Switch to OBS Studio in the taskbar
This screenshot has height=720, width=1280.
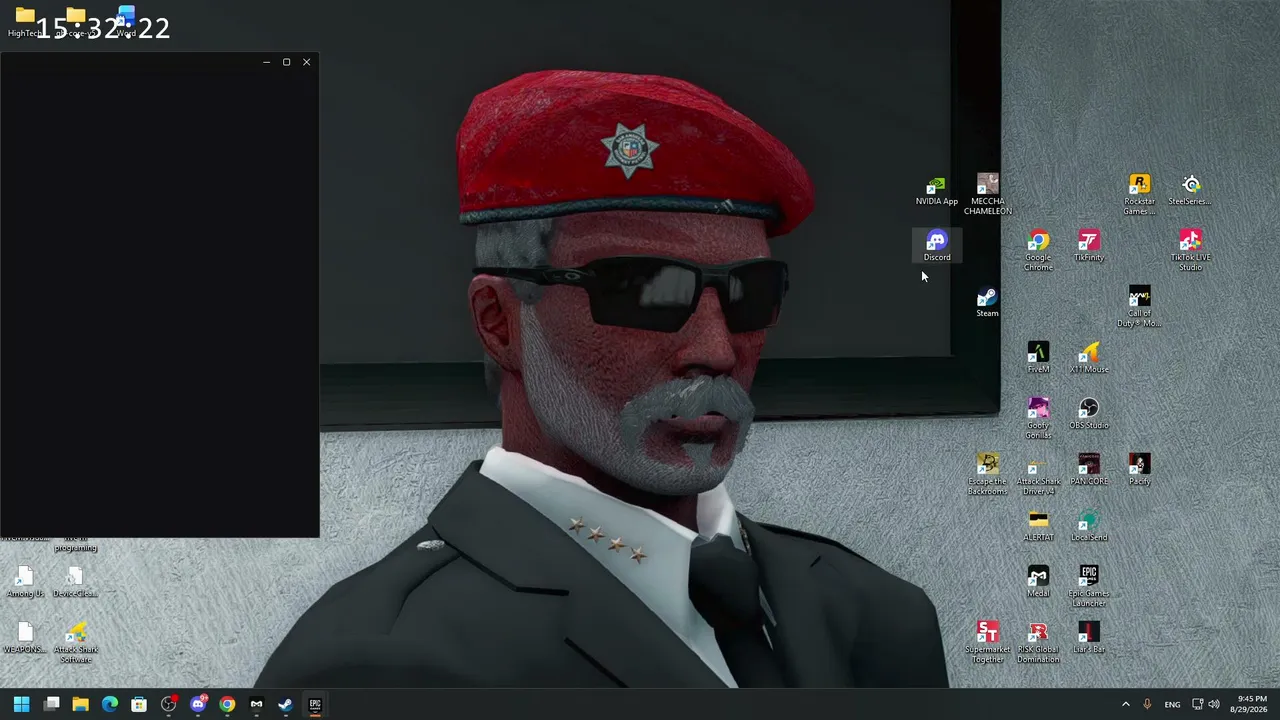click(x=169, y=704)
